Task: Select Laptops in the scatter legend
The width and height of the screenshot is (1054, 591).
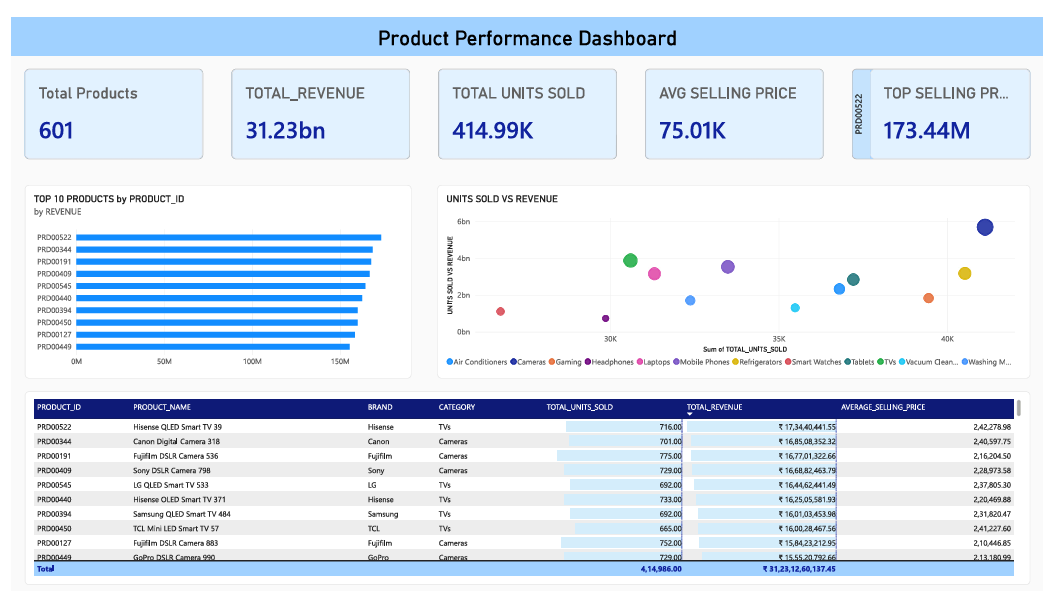Action: click(x=653, y=362)
